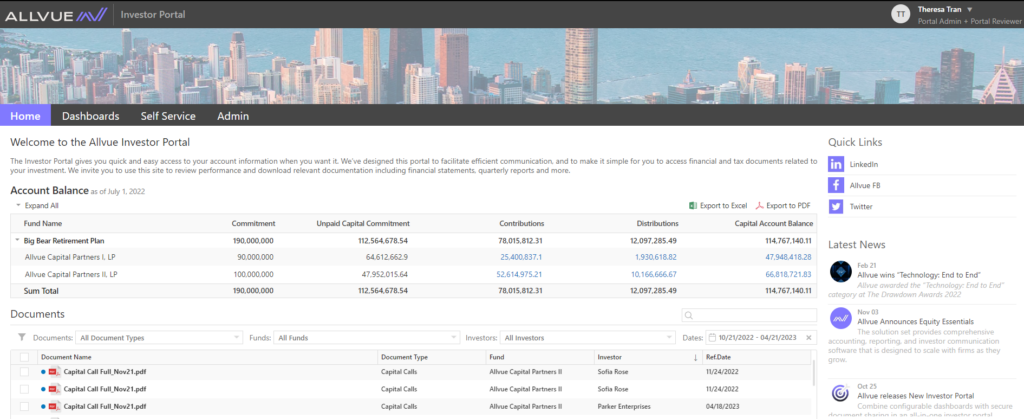The image size is (1024, 419).
Task: Click the Feb 21 news item icon
Action: [x=840, y=272]
